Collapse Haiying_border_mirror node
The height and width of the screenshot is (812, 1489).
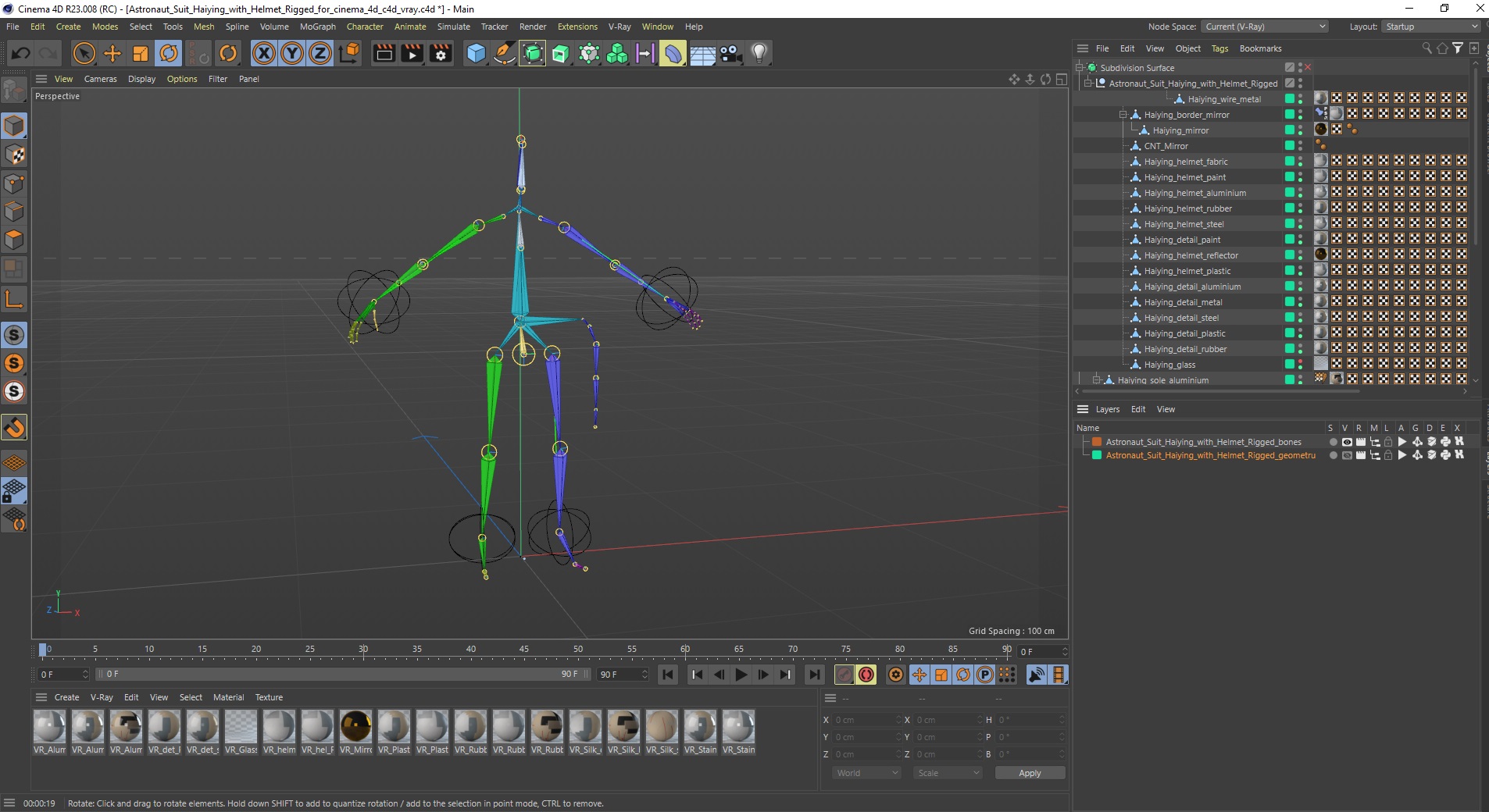click(x=1123, y=115)
